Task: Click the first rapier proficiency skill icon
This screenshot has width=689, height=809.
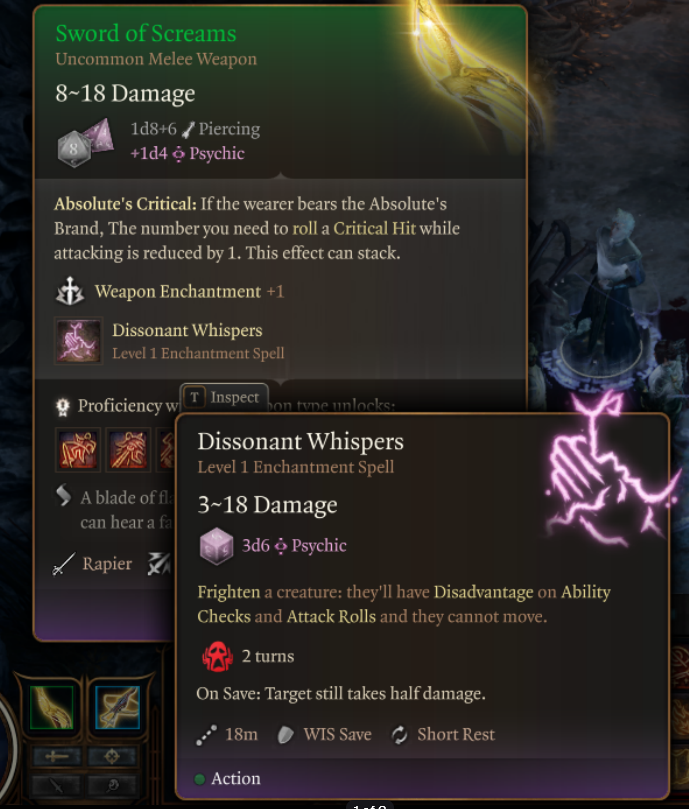Action: click(78, 449)
